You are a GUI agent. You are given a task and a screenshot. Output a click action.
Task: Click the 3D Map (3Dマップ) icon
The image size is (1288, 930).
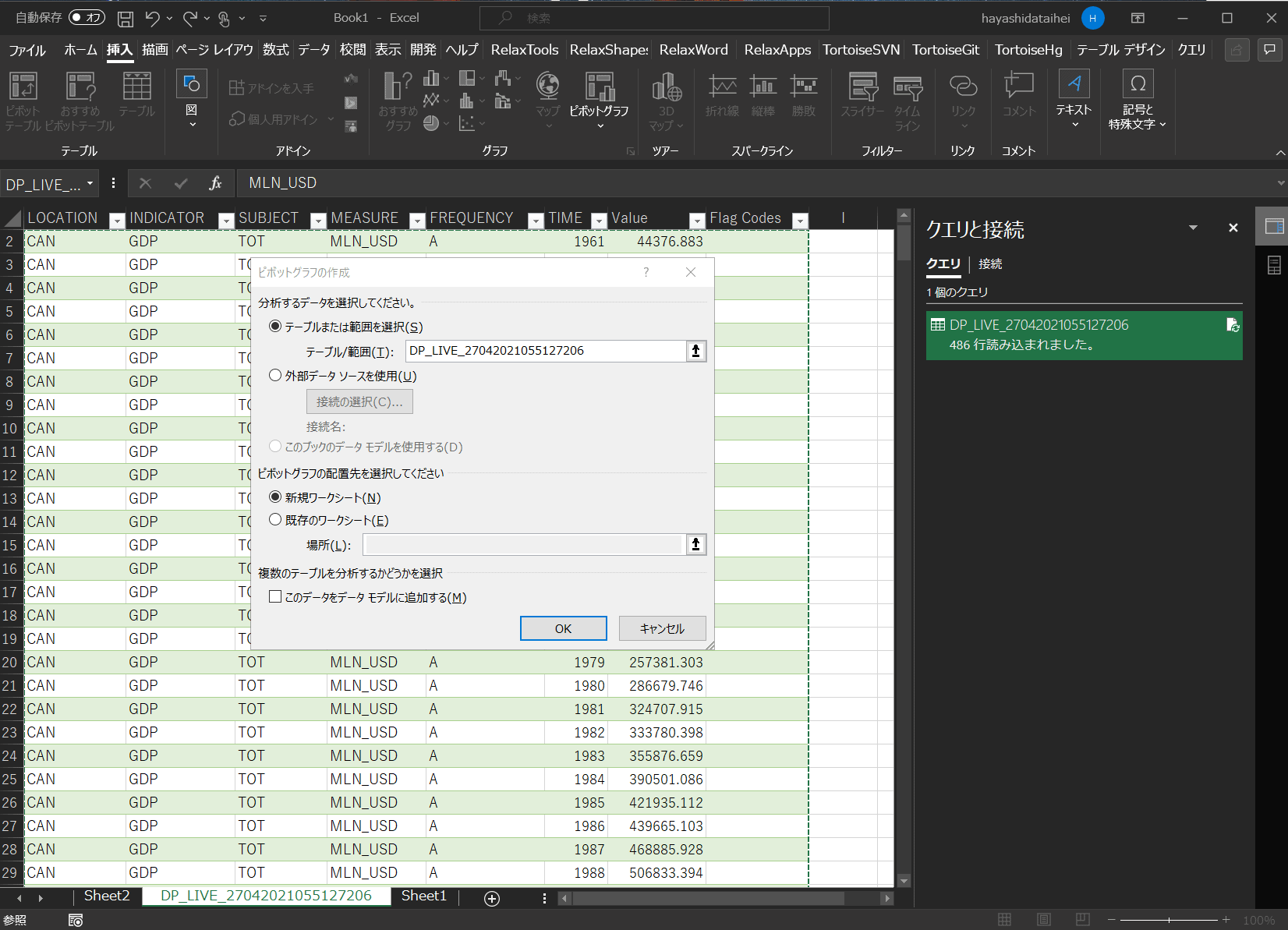[x=666, y=87]
